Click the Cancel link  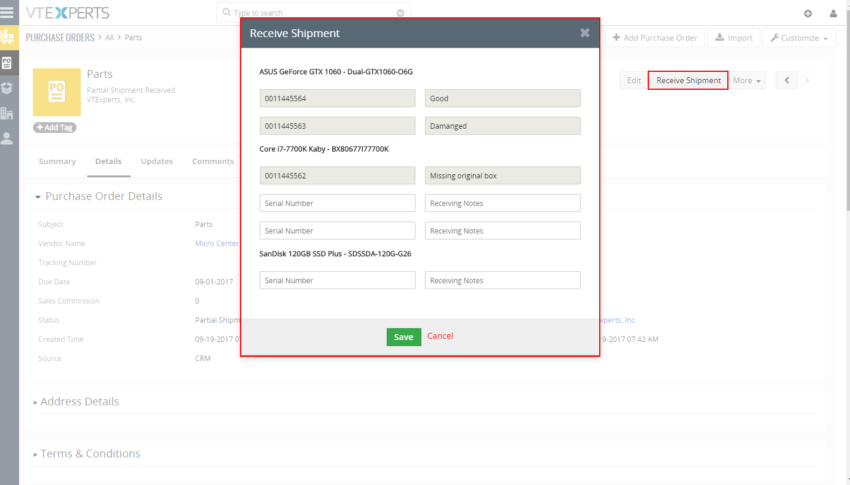[440, 336]
